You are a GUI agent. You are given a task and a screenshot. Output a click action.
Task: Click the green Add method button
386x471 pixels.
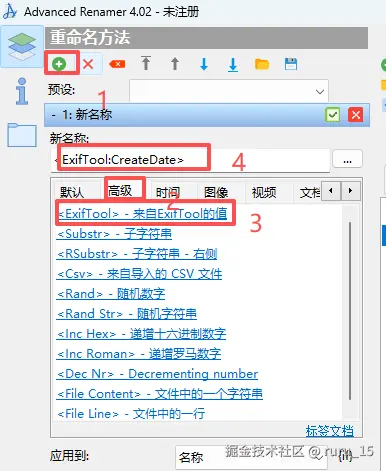click(59, 63)
